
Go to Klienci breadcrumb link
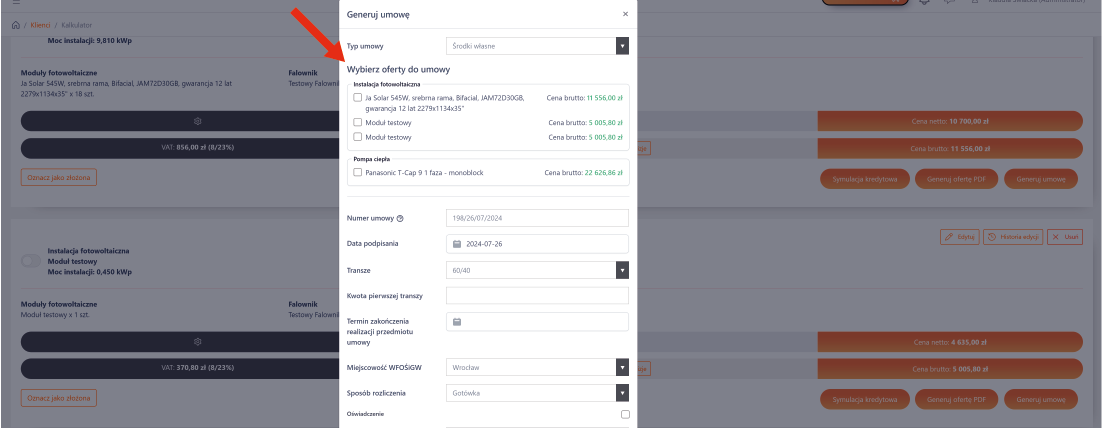[40, 23]
